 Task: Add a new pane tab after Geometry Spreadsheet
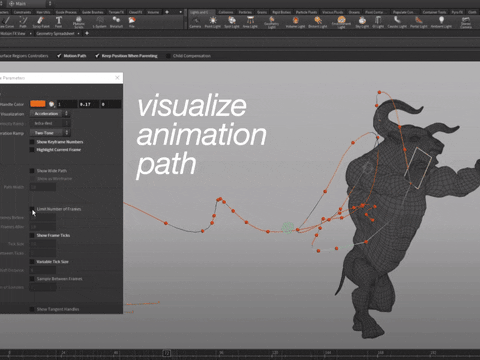87,33
